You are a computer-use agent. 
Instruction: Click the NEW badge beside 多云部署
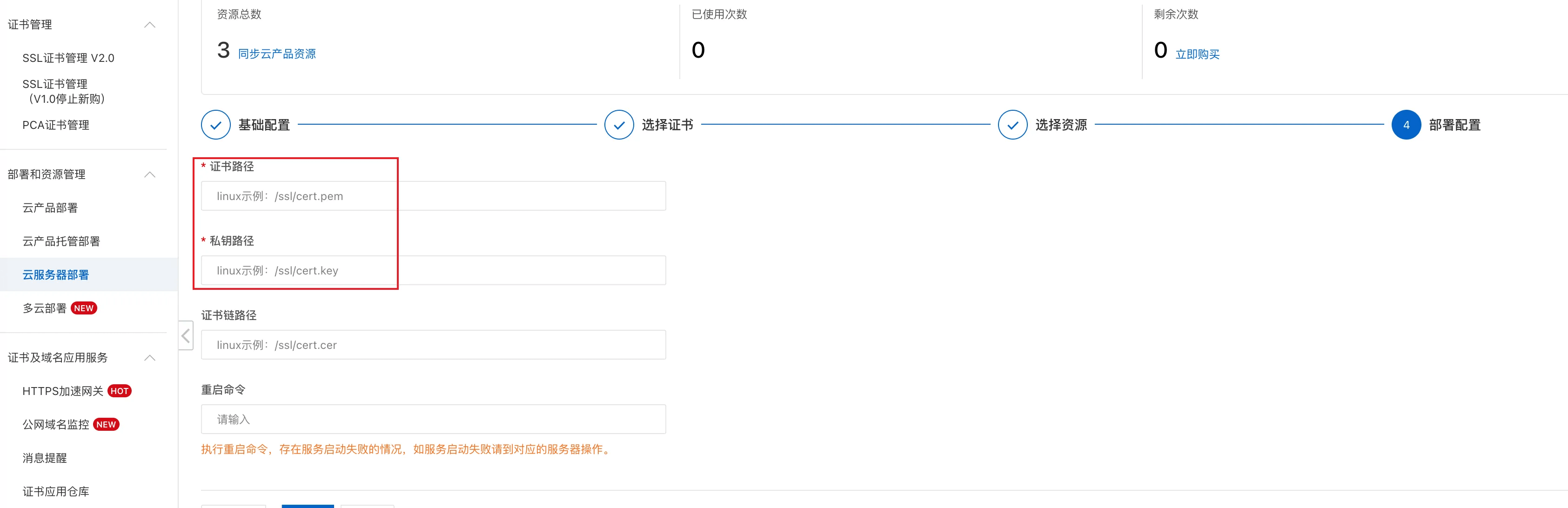[84, 308]
